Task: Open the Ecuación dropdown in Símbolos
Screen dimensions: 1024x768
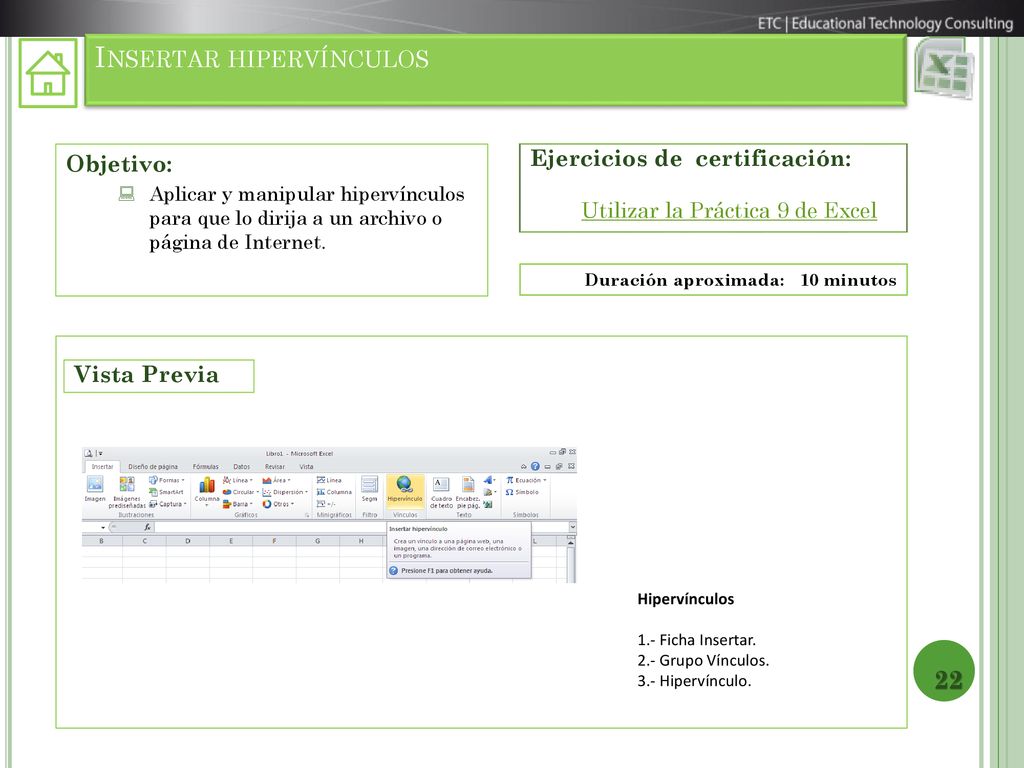Action: click(526, 480)
